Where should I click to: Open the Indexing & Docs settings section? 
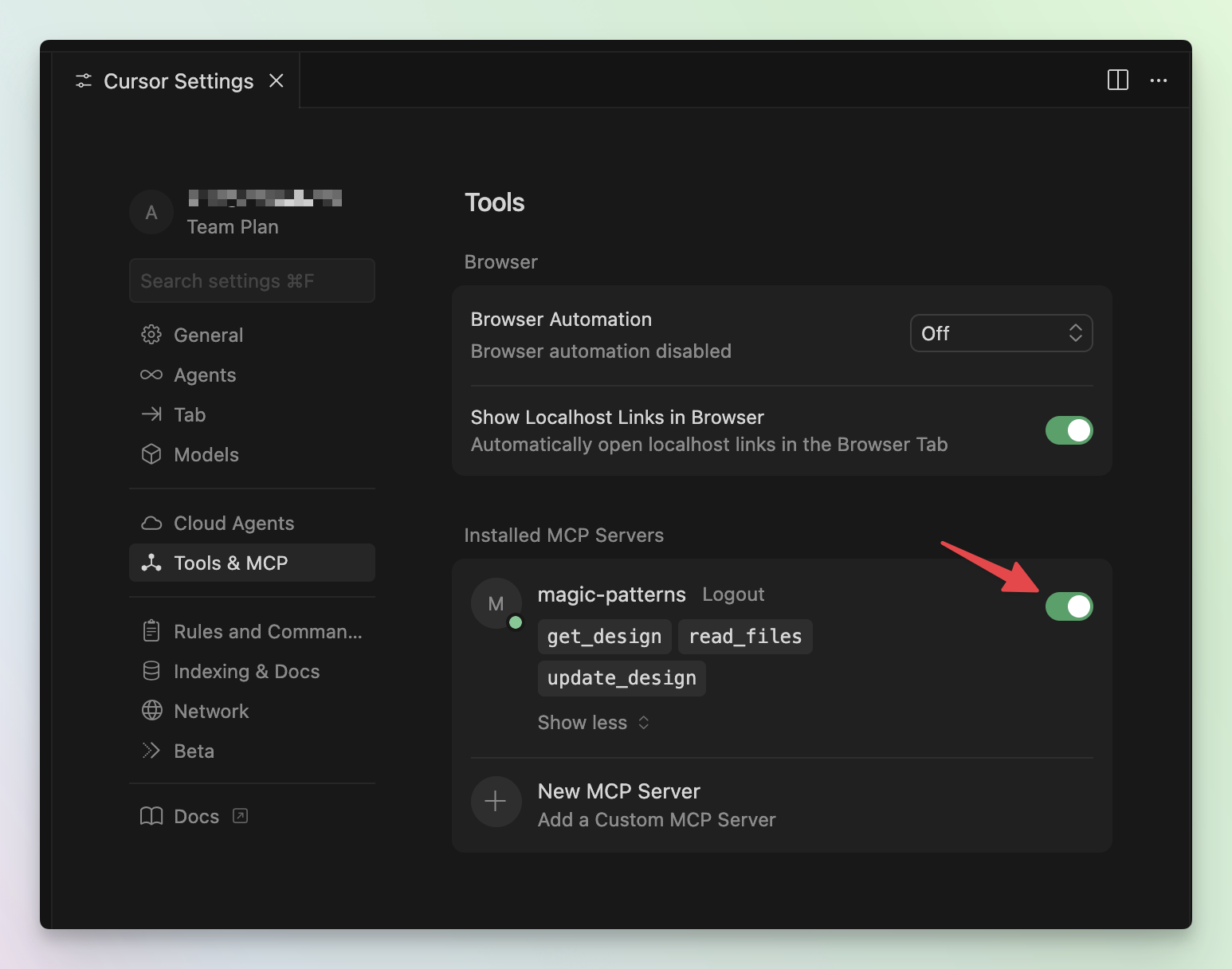tap(246, 671)
